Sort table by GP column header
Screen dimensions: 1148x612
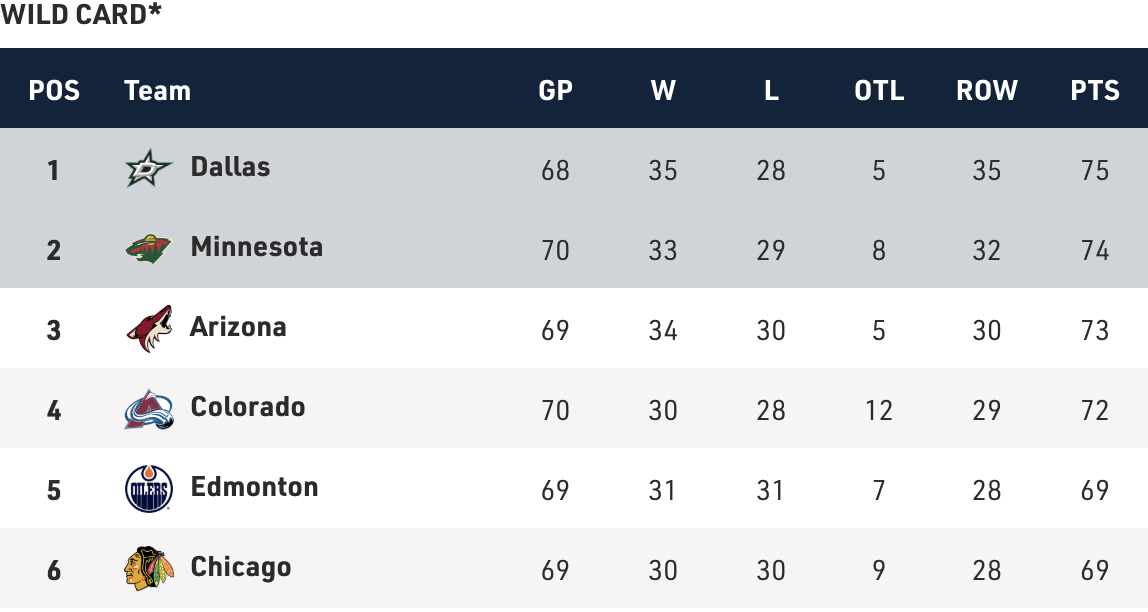pyautogui.click(x=555, y=91)
